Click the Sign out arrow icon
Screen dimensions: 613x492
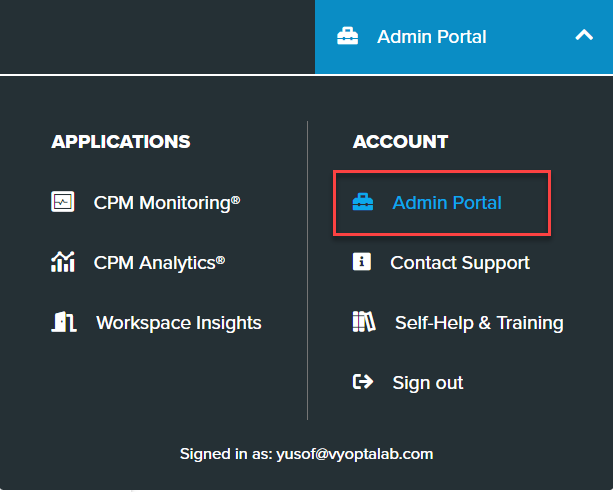click(x=363, y=382)
